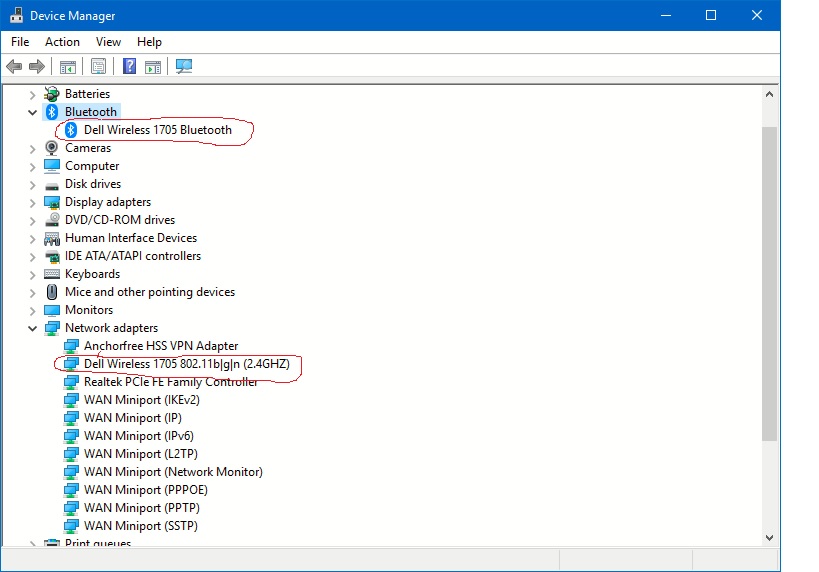Image resolution: width=819 pixels, height=572 pixels.
Task: Click the Keyboards category icon
Action: tap(52, 274)
